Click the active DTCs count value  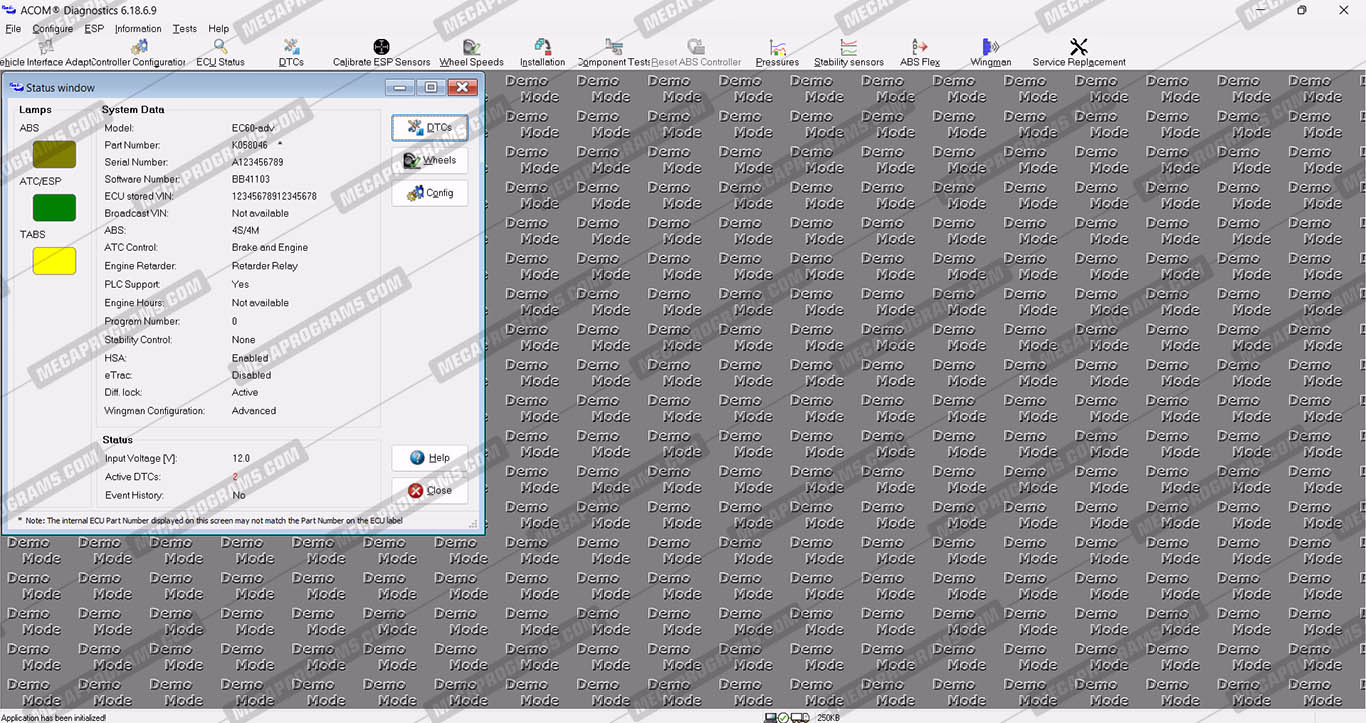pyautogui.click(x=236, y=477)
